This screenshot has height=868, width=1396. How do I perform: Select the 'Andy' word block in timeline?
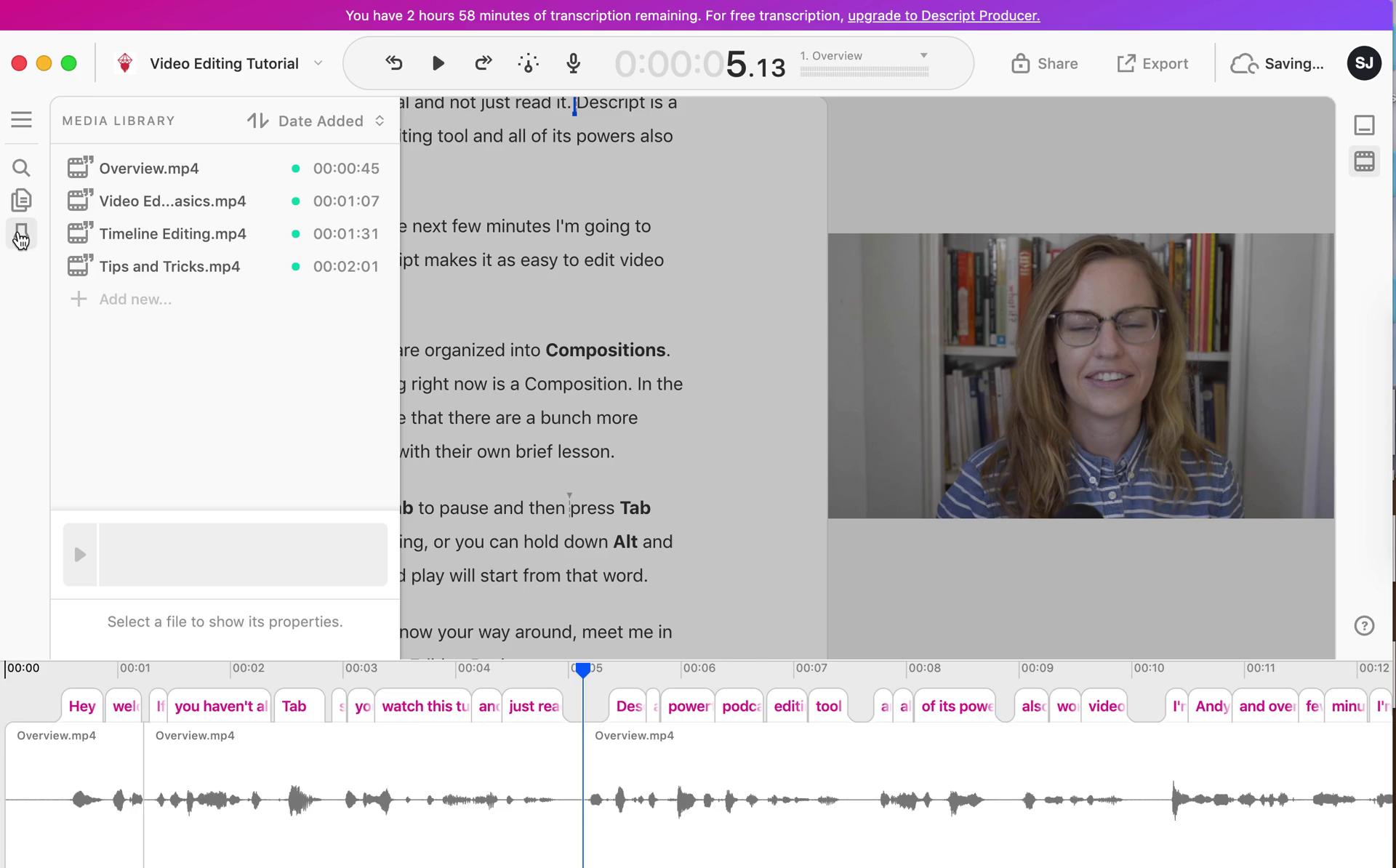[x=1210, y=706]
